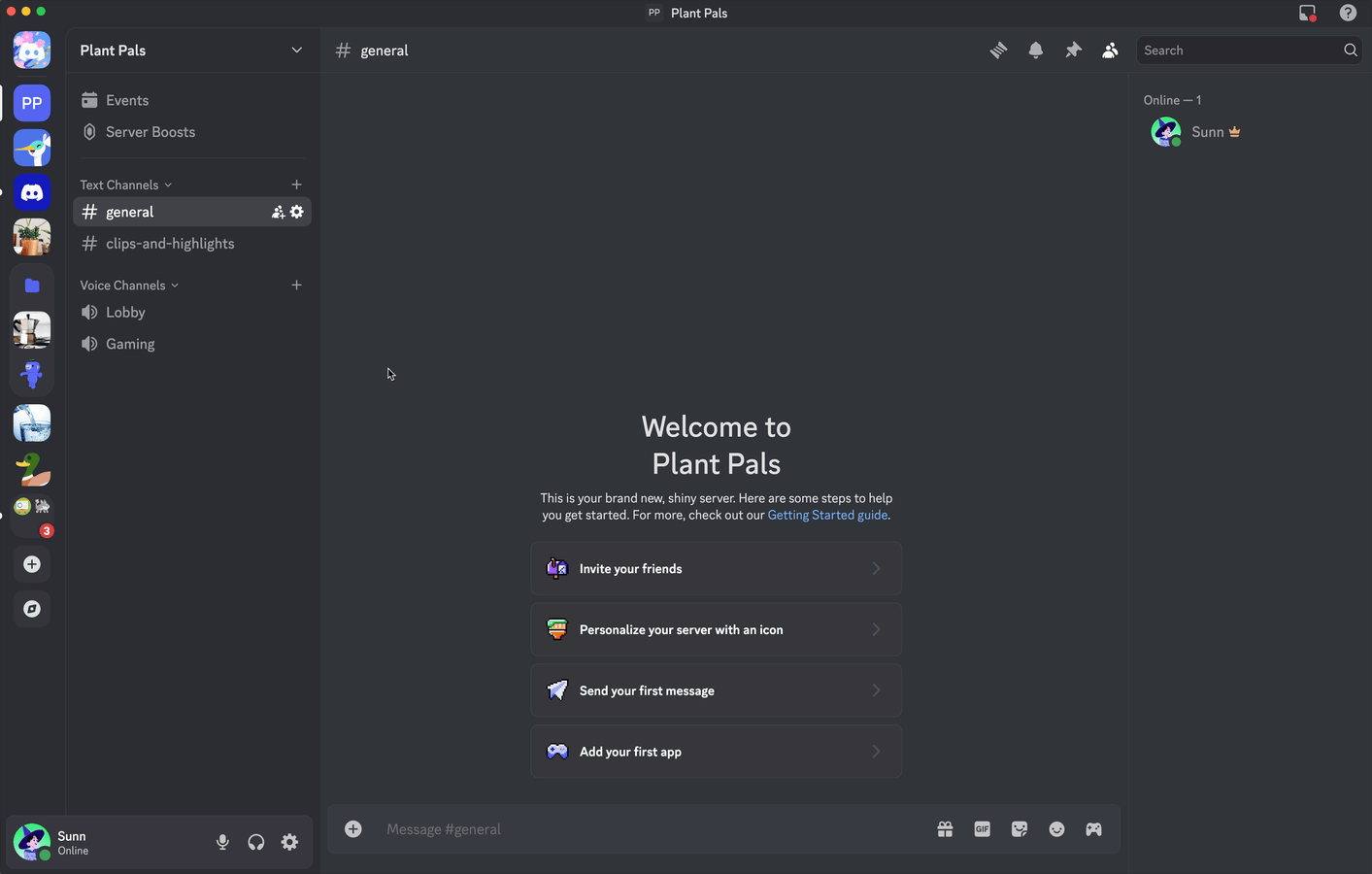The width and height of the screenshot is (1372, 874).
Task: Focus the Message #general input
Action: click(651, 829)
